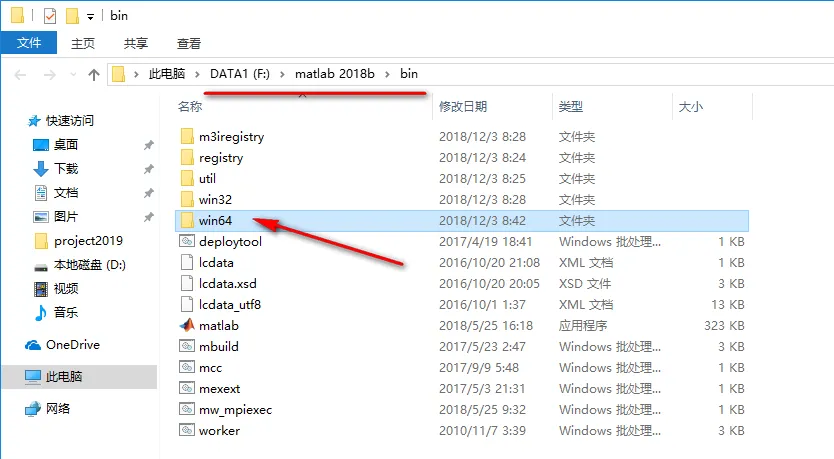The width and height of the screenshot is (834, 459).
Task: Open recent locations dropdown arrow
Action: 73,75
